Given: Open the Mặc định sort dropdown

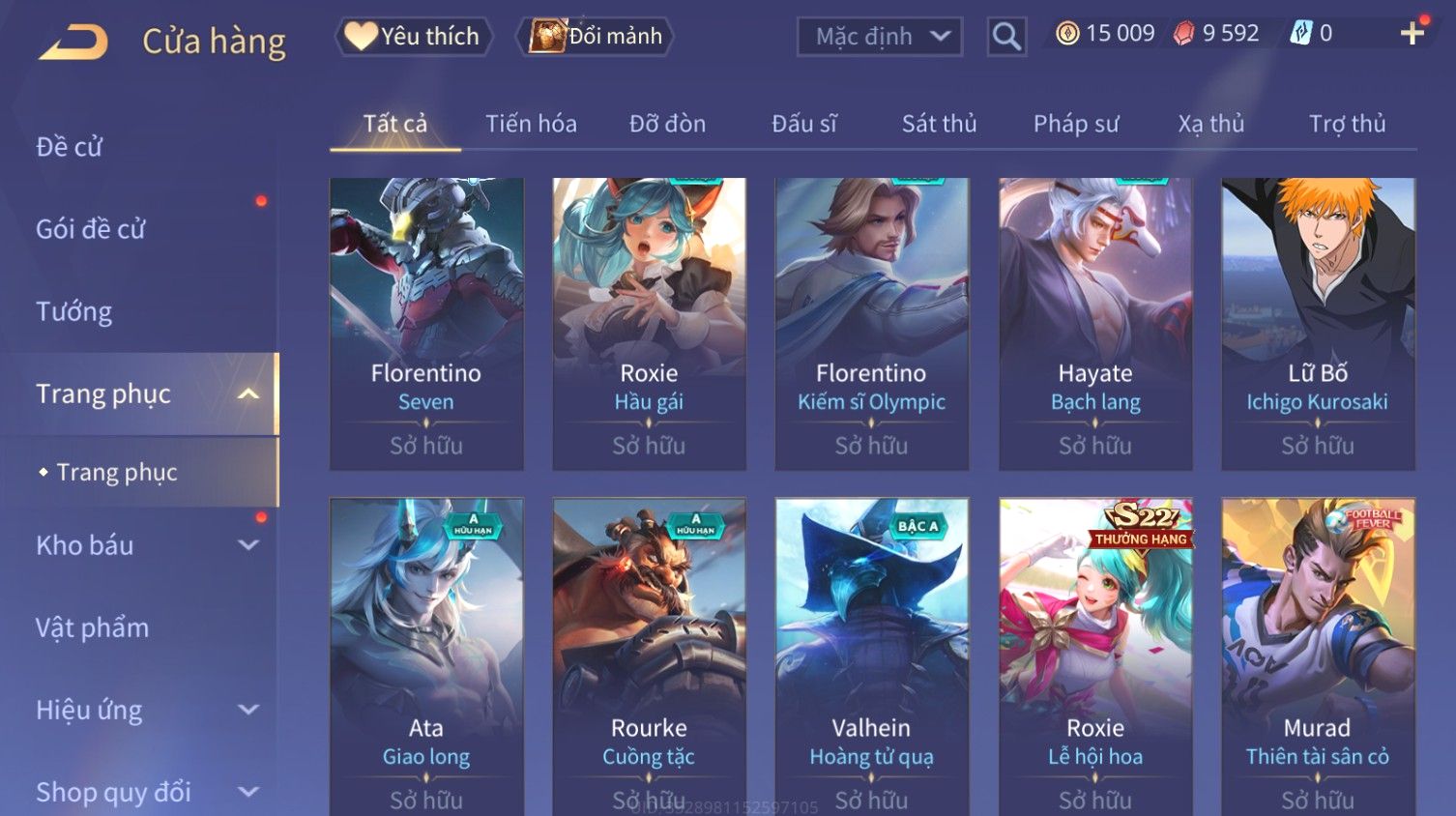Looking at the screenshot, I should pos(880,37).
